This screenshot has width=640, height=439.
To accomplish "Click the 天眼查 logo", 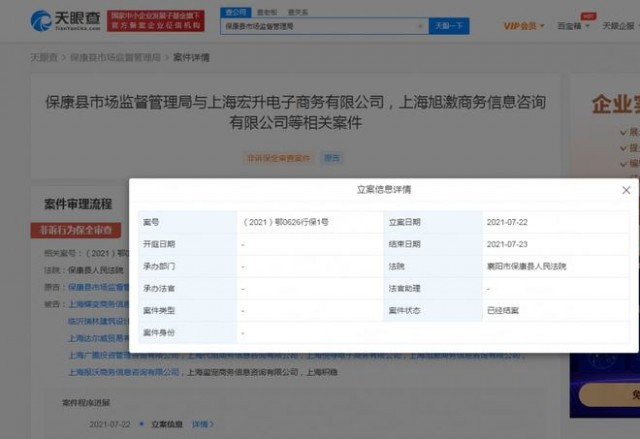I will tap(65, 20).
